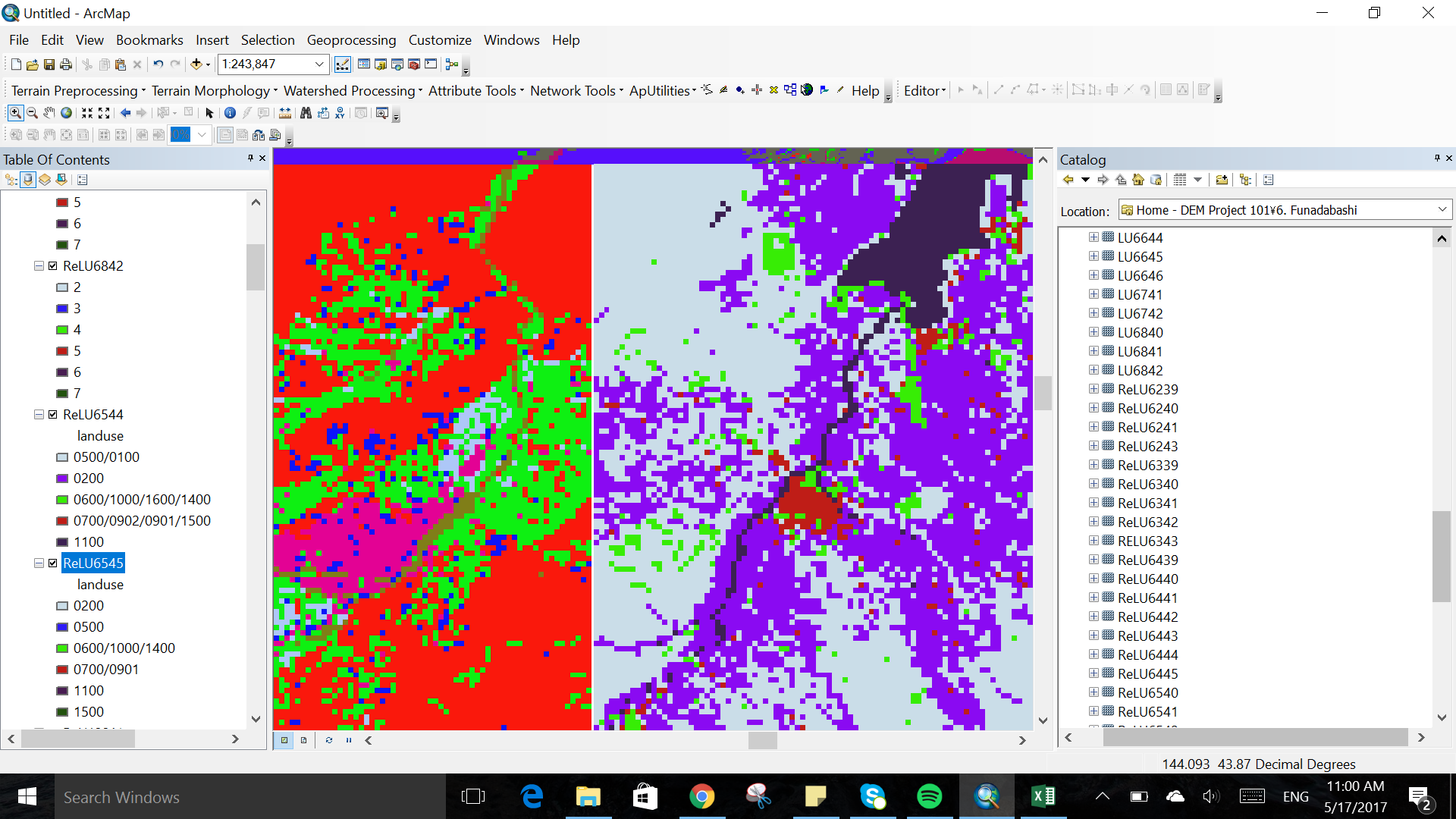This screenshot has width=1456, height=819.
Task: Open the ModelBuilder window icon
Action: 452,64
